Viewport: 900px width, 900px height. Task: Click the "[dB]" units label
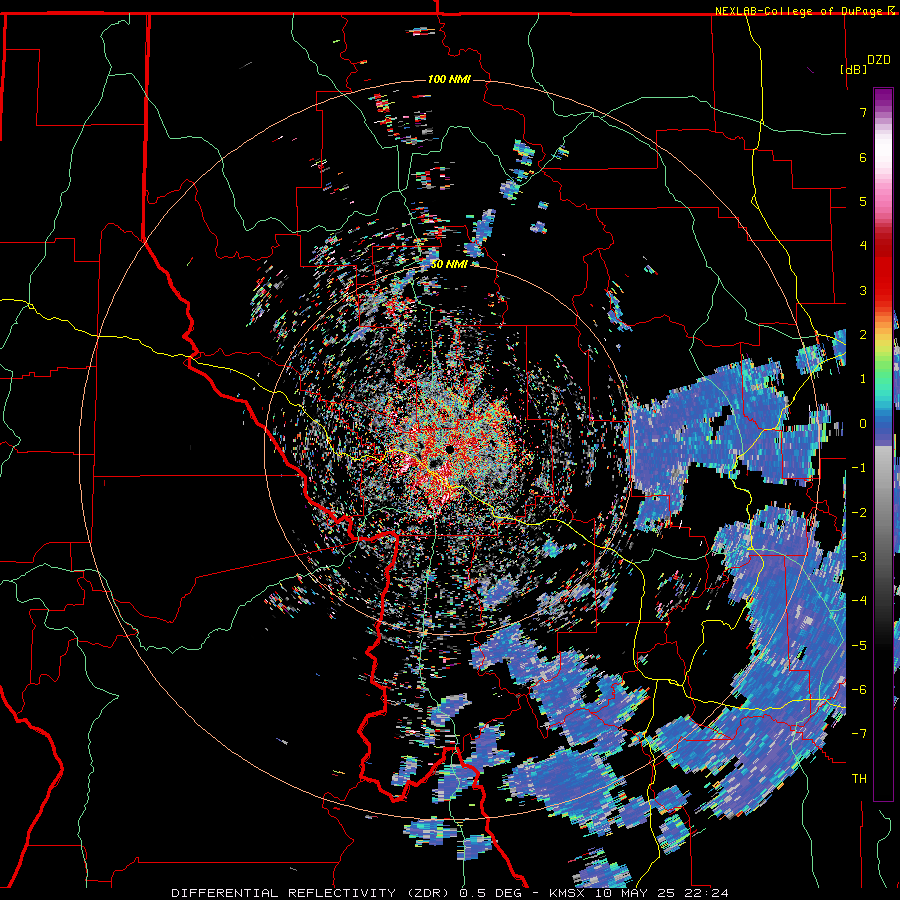[853, 69]
